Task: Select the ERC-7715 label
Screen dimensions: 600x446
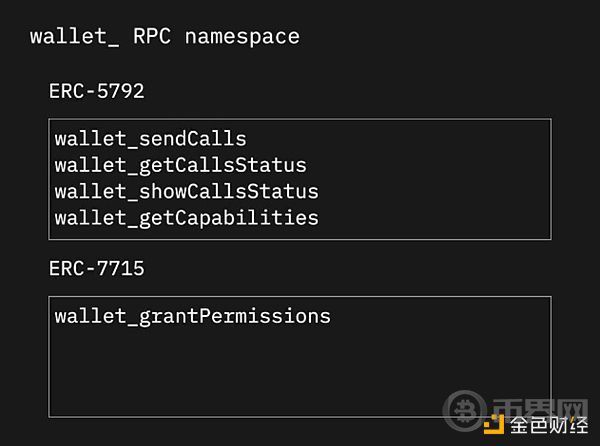Action: tap(97, 269)
